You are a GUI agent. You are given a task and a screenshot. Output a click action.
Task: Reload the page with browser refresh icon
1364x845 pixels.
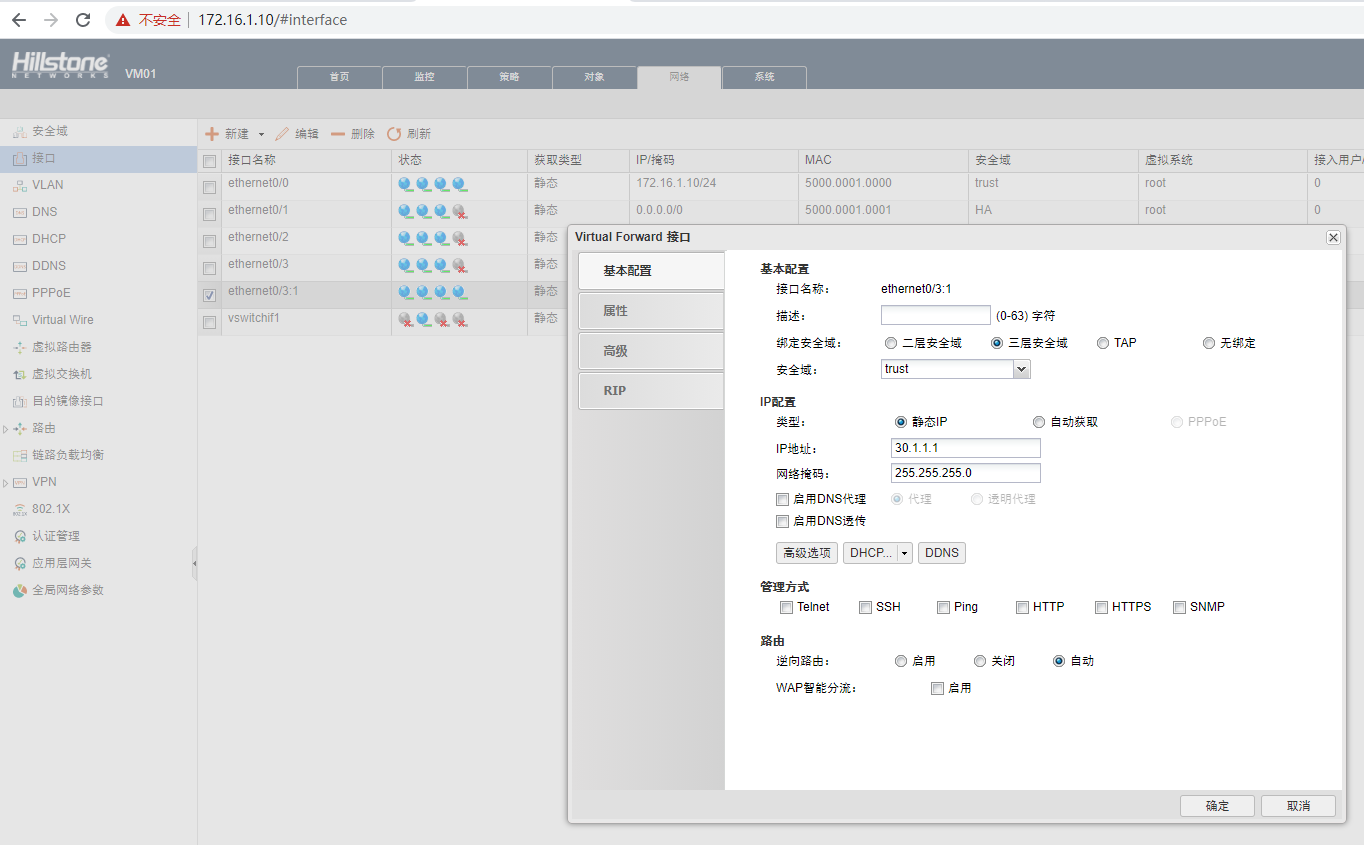(83, 20)
